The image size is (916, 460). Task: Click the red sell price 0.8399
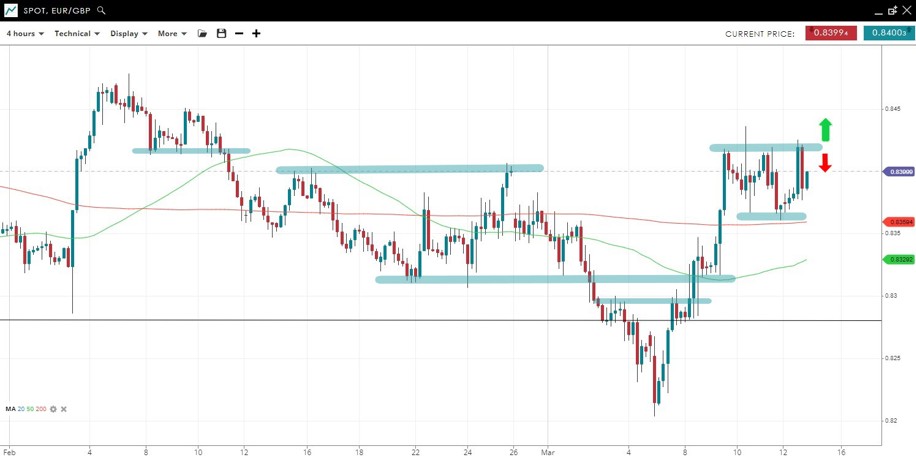tap(831, 33)
